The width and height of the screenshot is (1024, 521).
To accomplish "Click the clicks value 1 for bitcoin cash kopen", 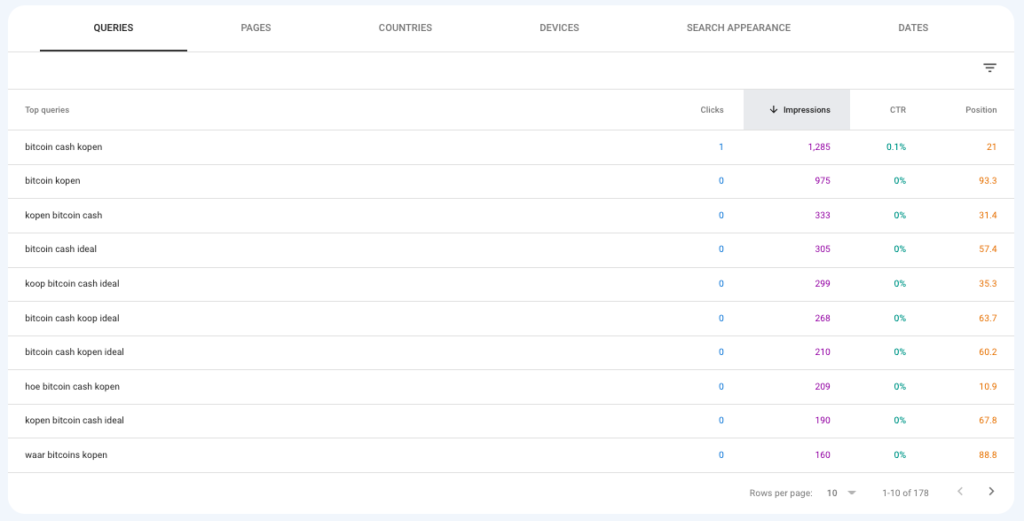I will point(721,147).
